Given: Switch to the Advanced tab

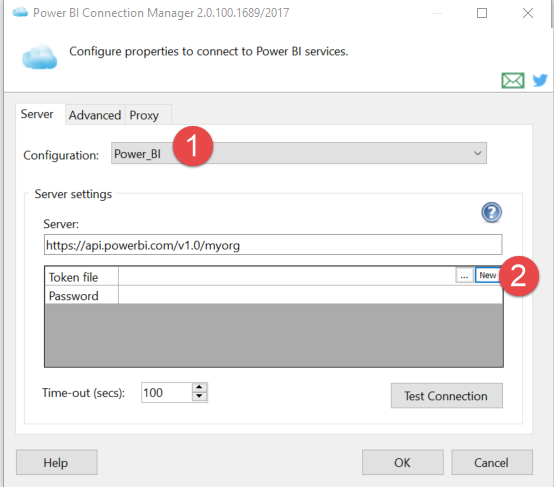Looking at the screenshot, I should click(95, 115).
